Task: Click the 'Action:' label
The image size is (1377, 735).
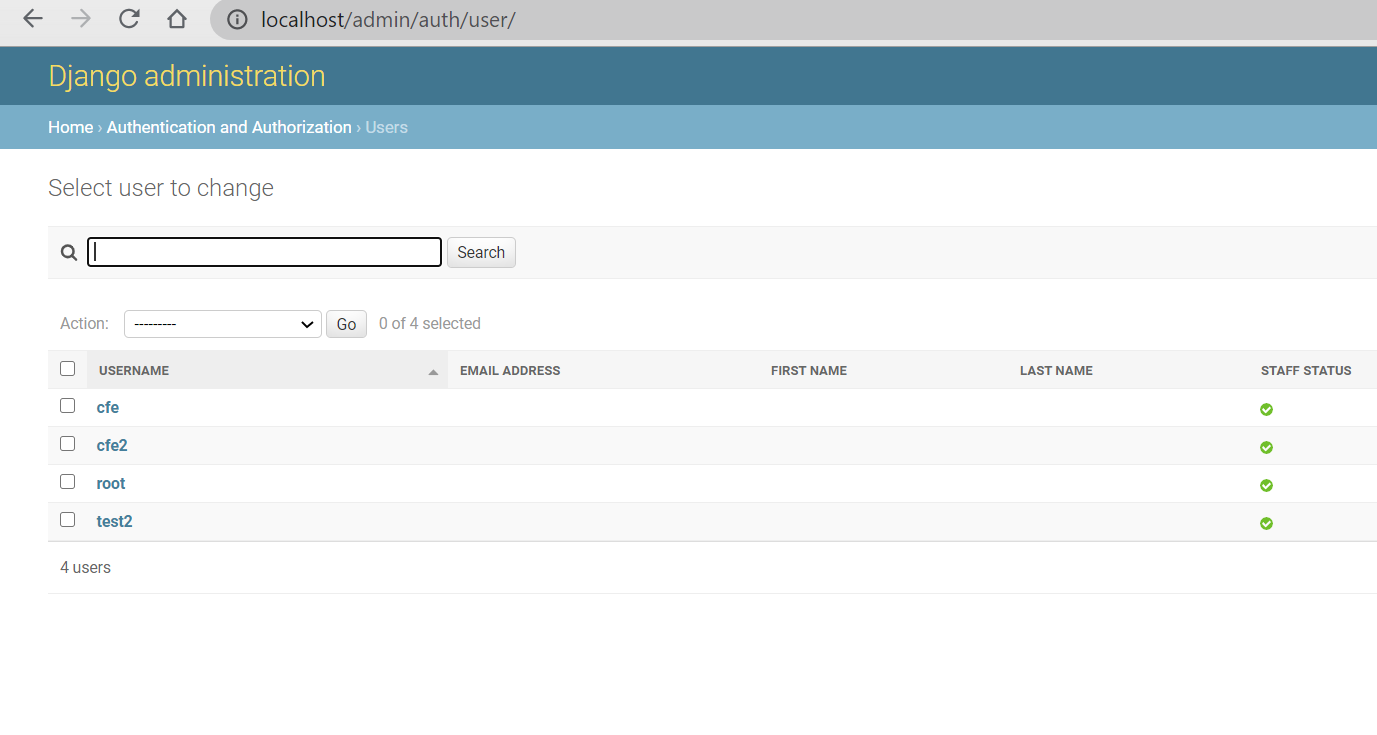Action: click(x=85, y=324)
